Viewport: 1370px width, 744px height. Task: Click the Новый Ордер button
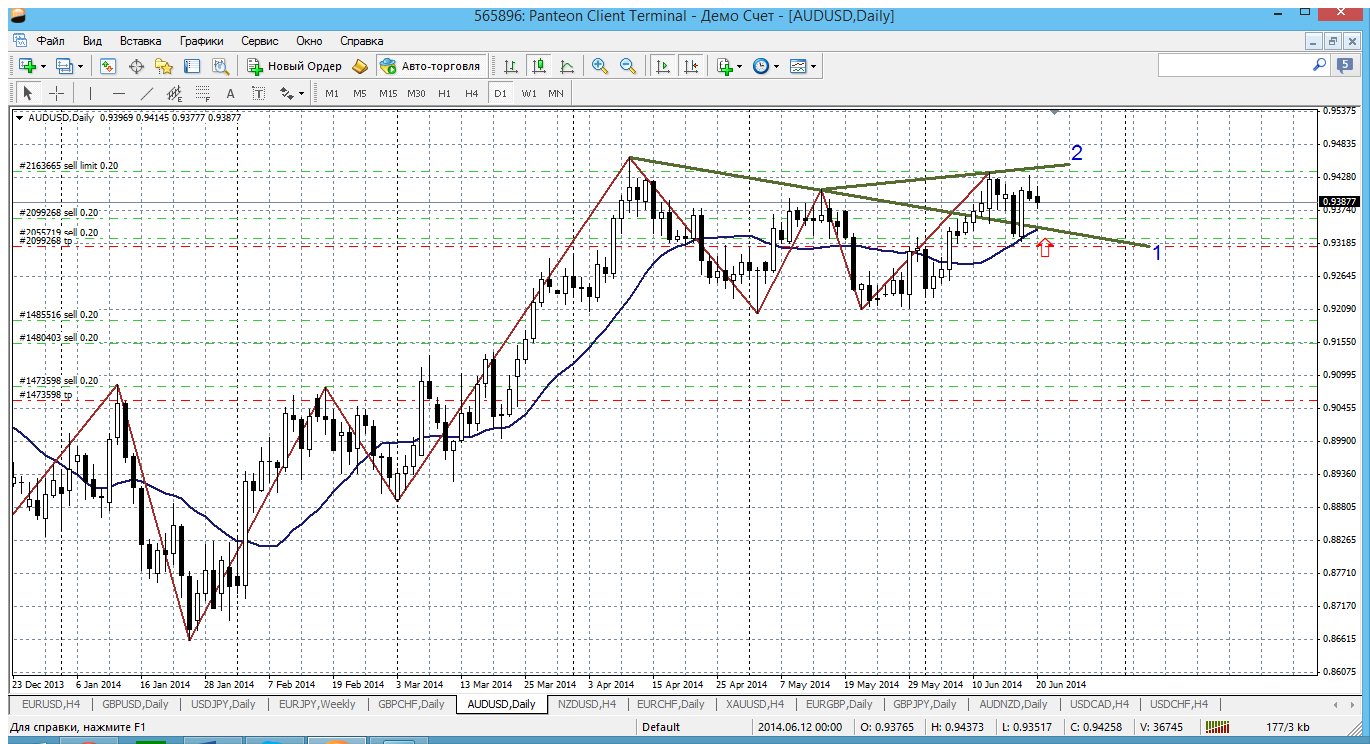[294, 66]
